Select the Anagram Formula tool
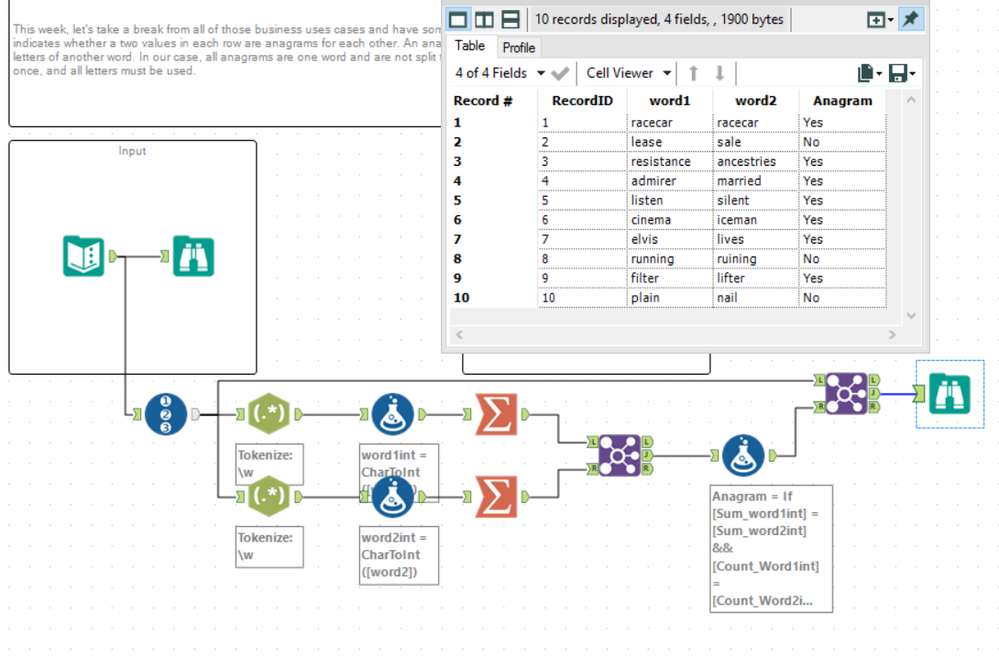This screenshot has width=999, height=656. point(744,455)
